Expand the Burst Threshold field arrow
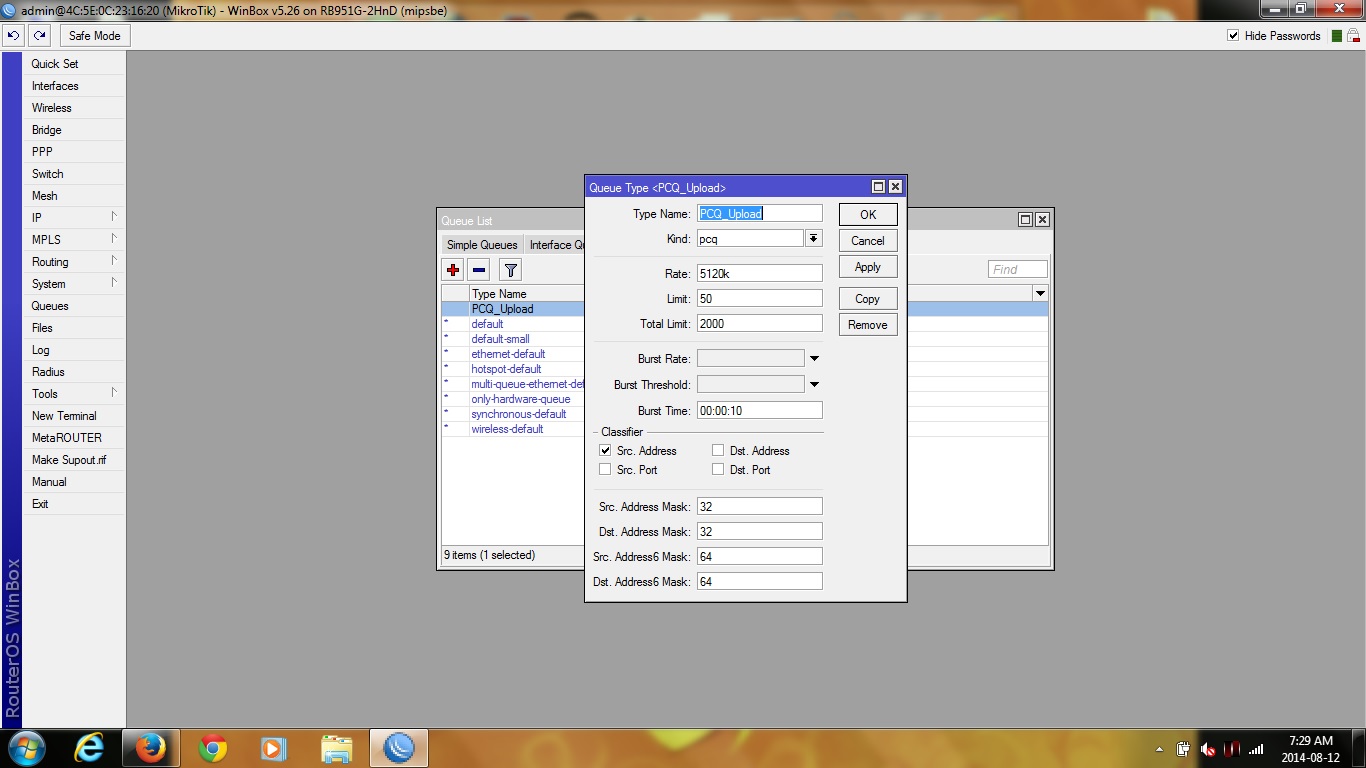This screenshot has width=1366, height=768. [814, 385]
